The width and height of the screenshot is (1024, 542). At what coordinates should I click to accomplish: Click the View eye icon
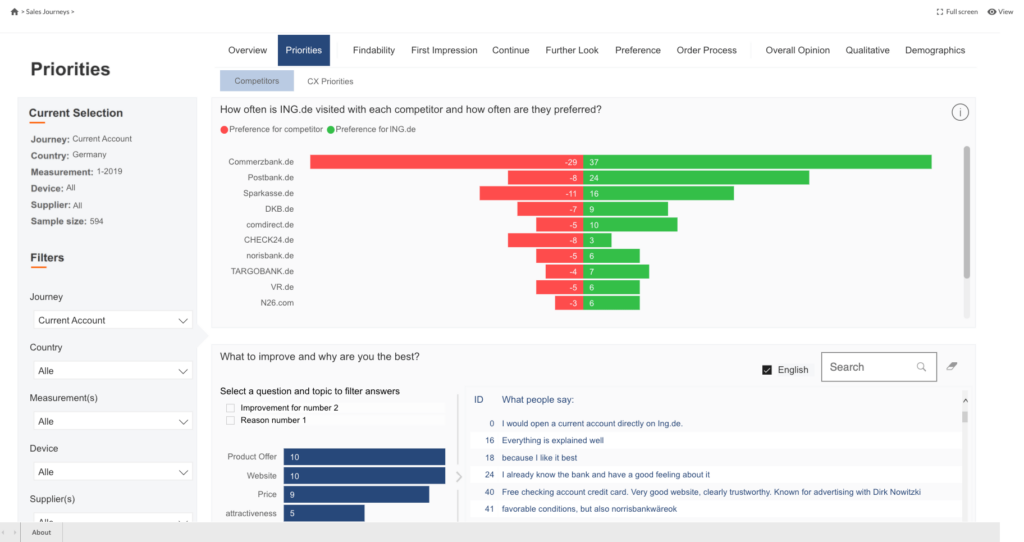(x=992, y=12)
